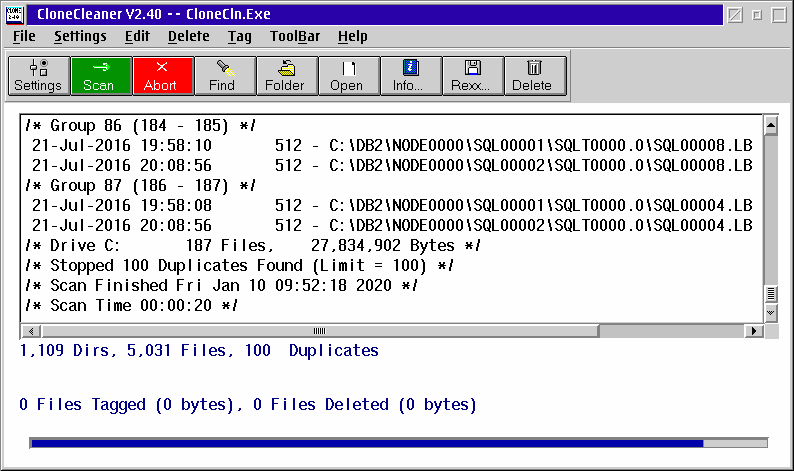Minimize the CloneCleaner window
This screenshot has width=794, height=471.
click(x=757, y=15)
